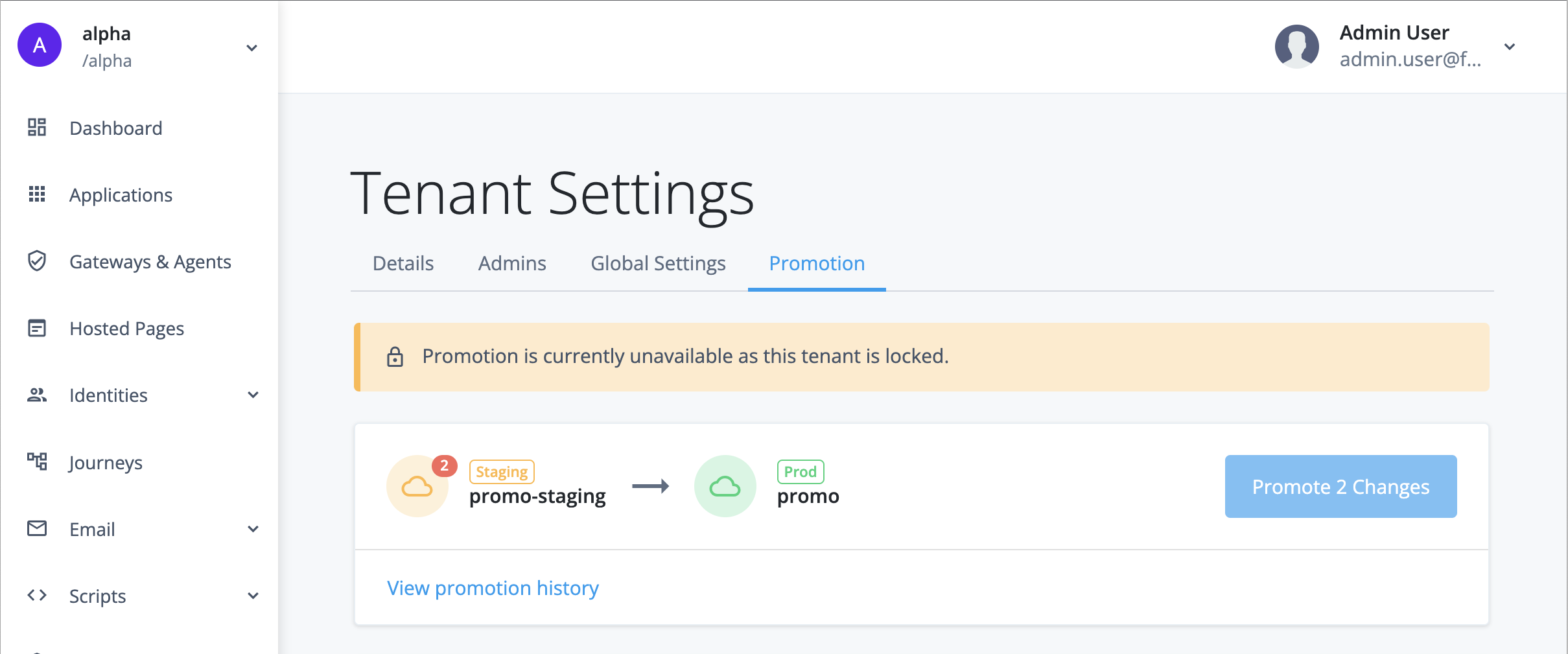Click the Scripts code icon
1568x654 pixels.
click(x=37, y=596)
